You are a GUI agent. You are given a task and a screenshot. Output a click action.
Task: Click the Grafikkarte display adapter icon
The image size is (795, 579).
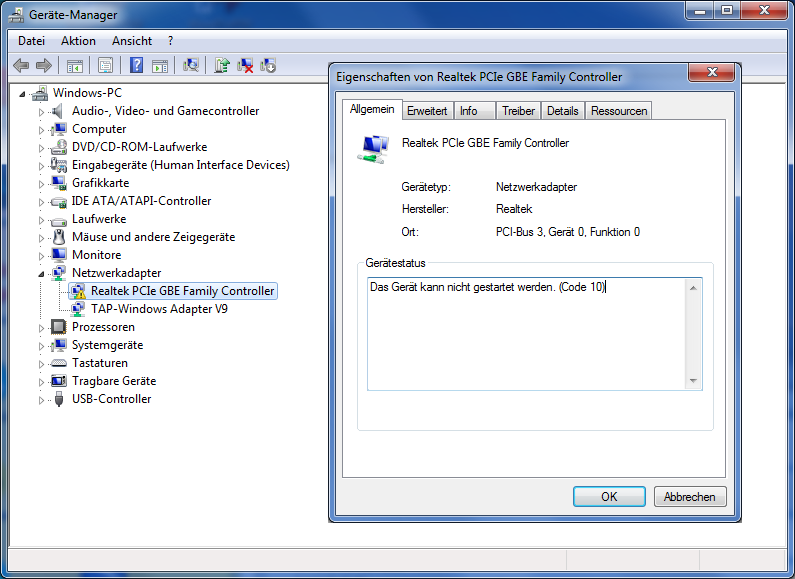click(x=59, y=183)
